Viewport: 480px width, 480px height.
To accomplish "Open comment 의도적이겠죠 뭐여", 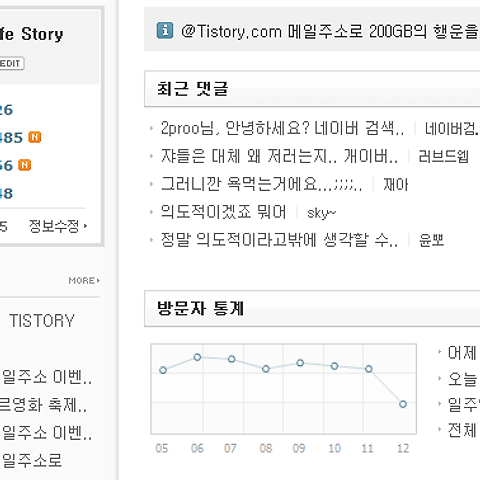I will click(223, 212).
